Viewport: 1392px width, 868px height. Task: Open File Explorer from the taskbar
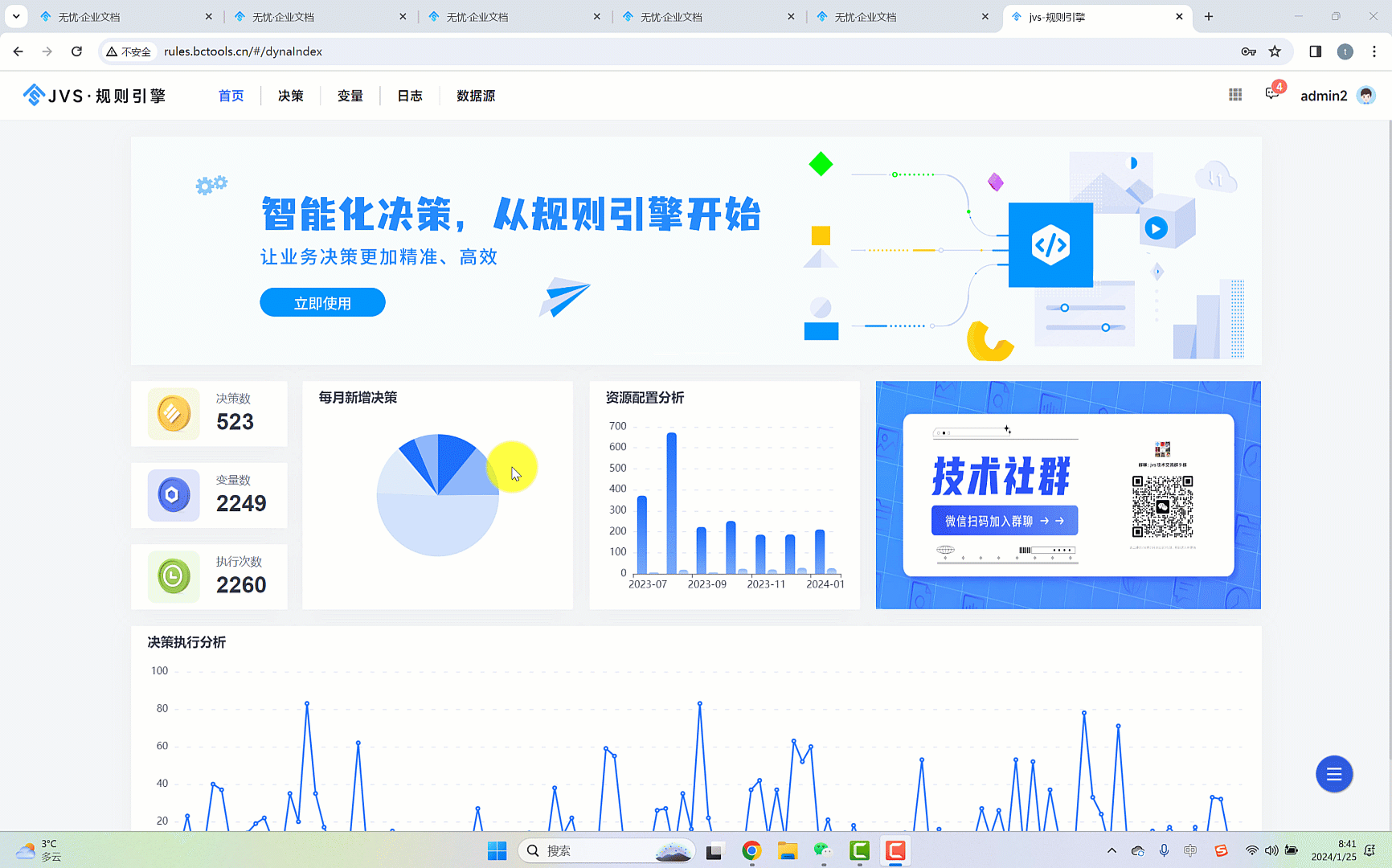click(787, 850)
